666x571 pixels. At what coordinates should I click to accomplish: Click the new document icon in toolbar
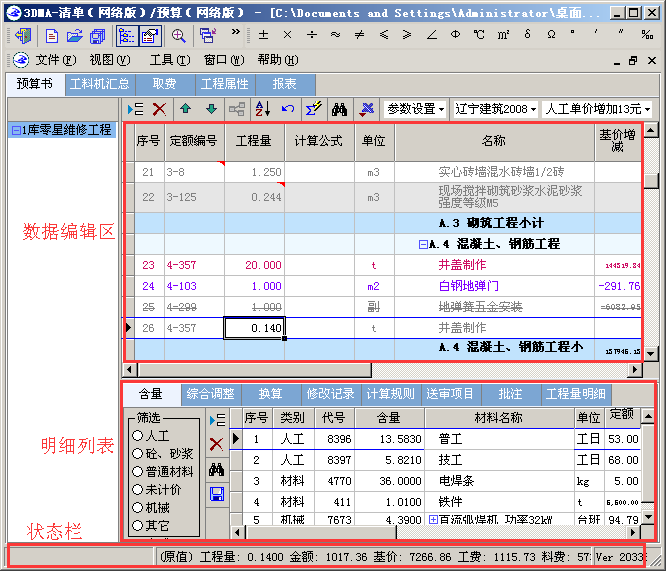[x=52, y=36]
